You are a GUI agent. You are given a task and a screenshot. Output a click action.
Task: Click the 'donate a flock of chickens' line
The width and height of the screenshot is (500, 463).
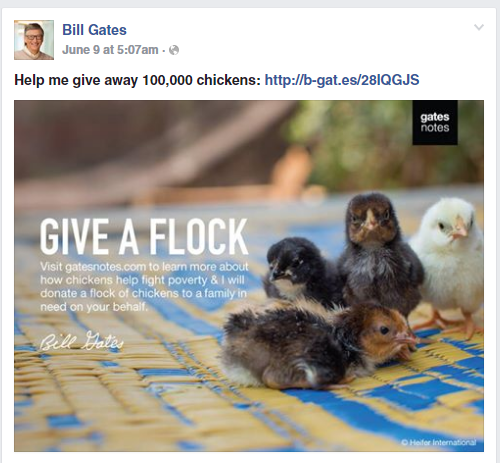click(144, 293)
